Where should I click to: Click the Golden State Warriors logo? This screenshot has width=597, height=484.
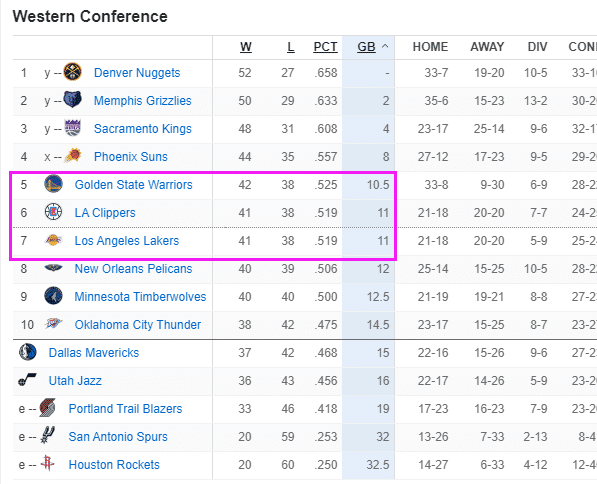coord(53,184)
